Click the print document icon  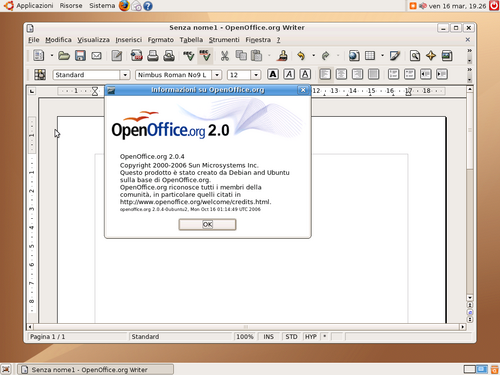tap(153, 56)
